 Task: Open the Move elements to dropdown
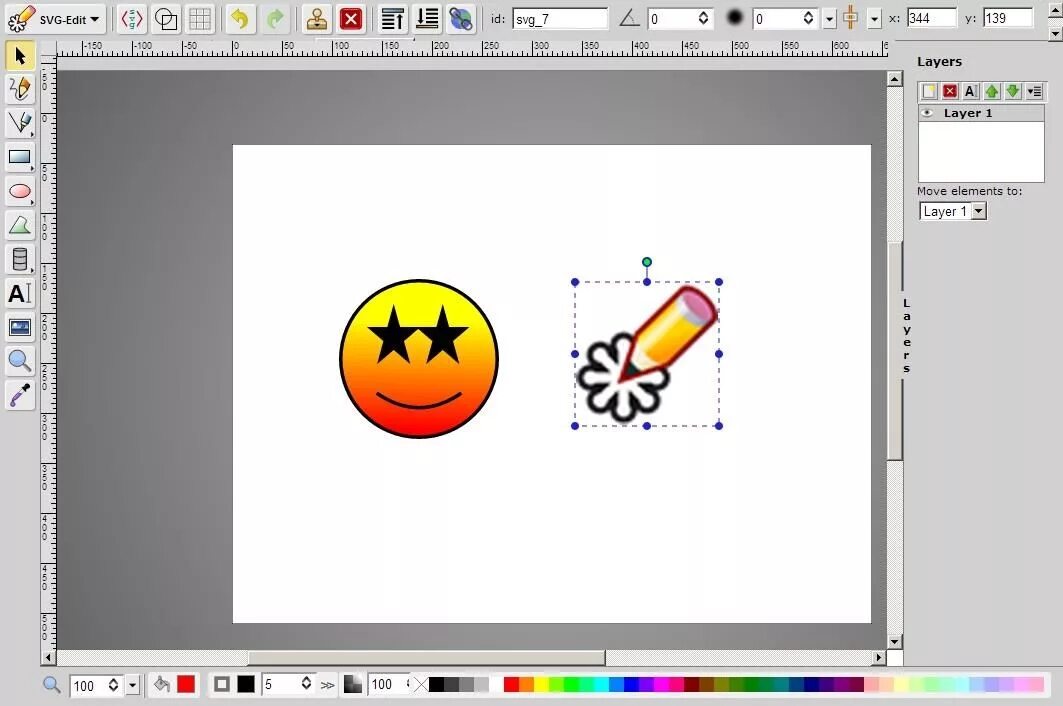pyautogui.click(x=953, y=211)
